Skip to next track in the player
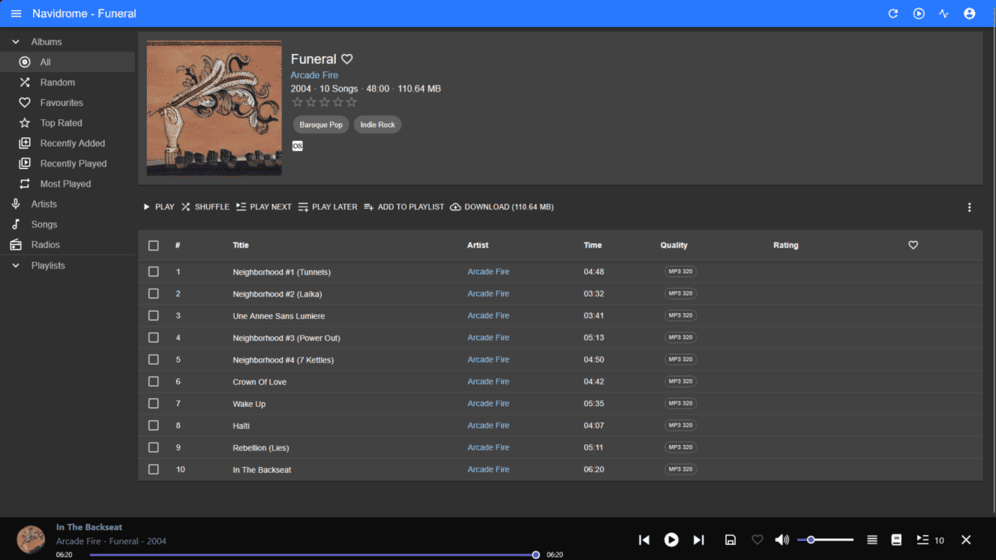 pos(699,540)
